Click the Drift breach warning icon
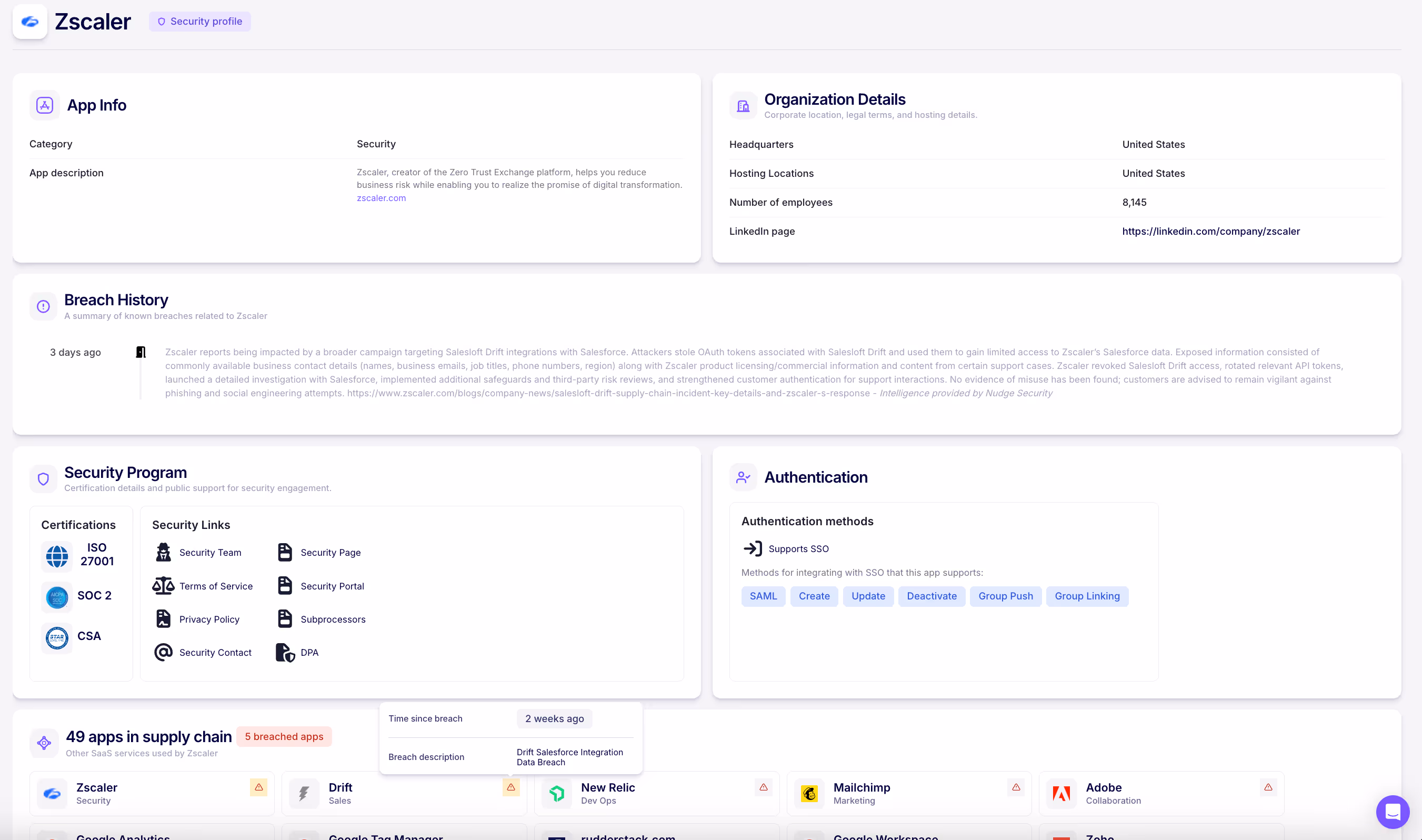This screenshot has height=840, width=1422. pyautogui.click(x=511, y=787)
